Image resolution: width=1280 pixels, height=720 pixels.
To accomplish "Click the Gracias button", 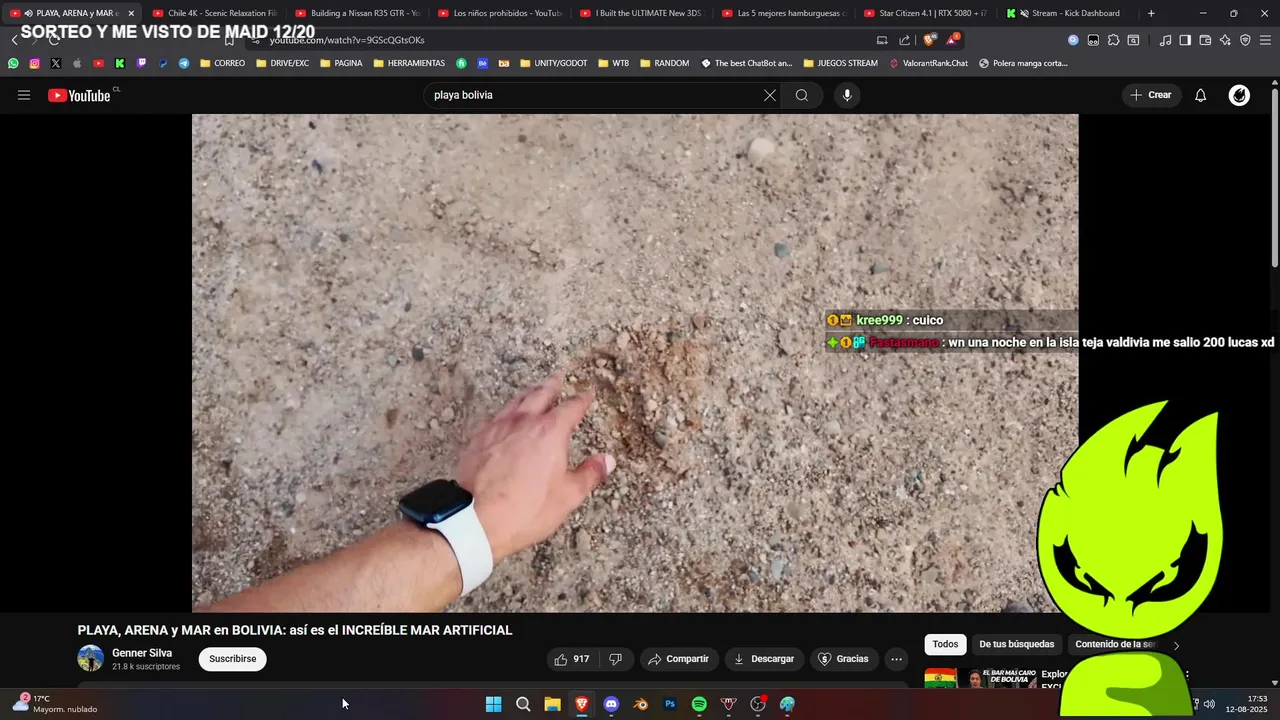I will (844, 659).
